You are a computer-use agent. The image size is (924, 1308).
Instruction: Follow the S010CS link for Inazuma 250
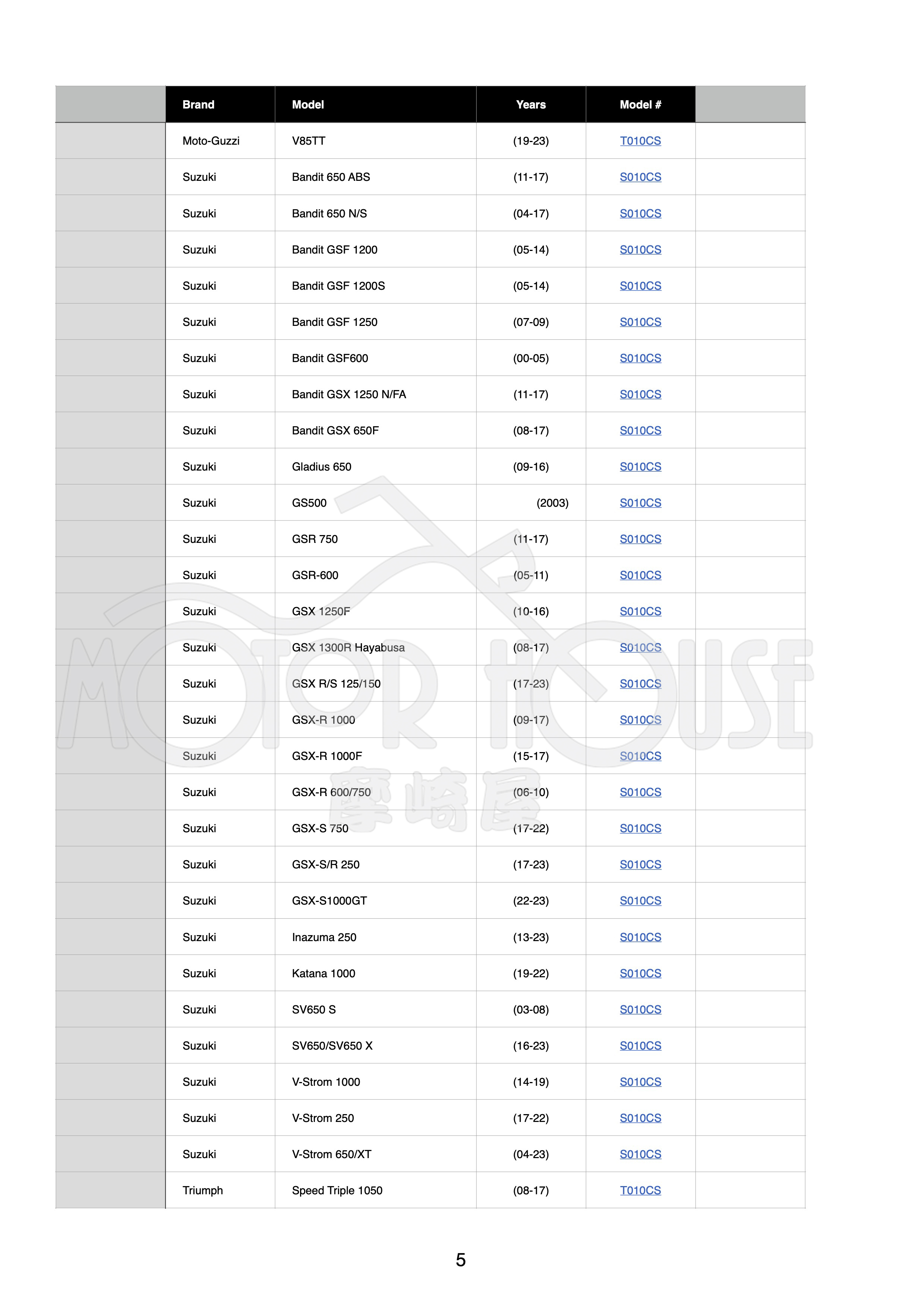(640, 937)
